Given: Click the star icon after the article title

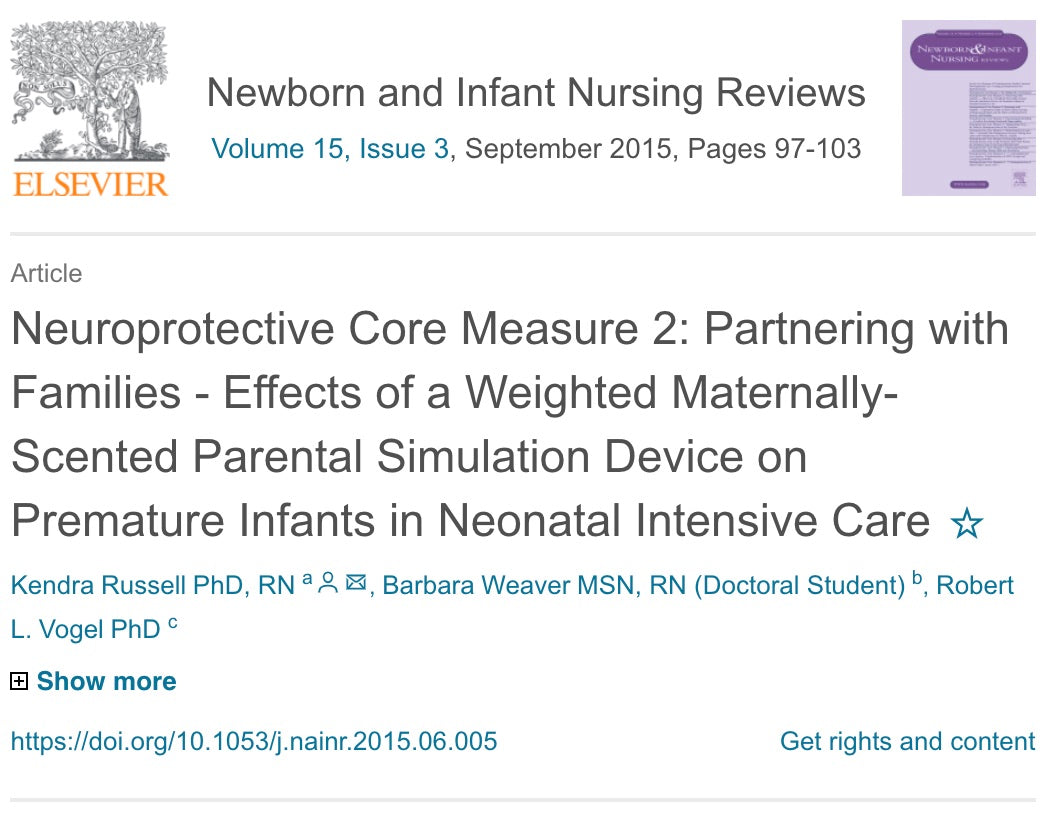Looking at the screenshot, I should pos(966,522).
